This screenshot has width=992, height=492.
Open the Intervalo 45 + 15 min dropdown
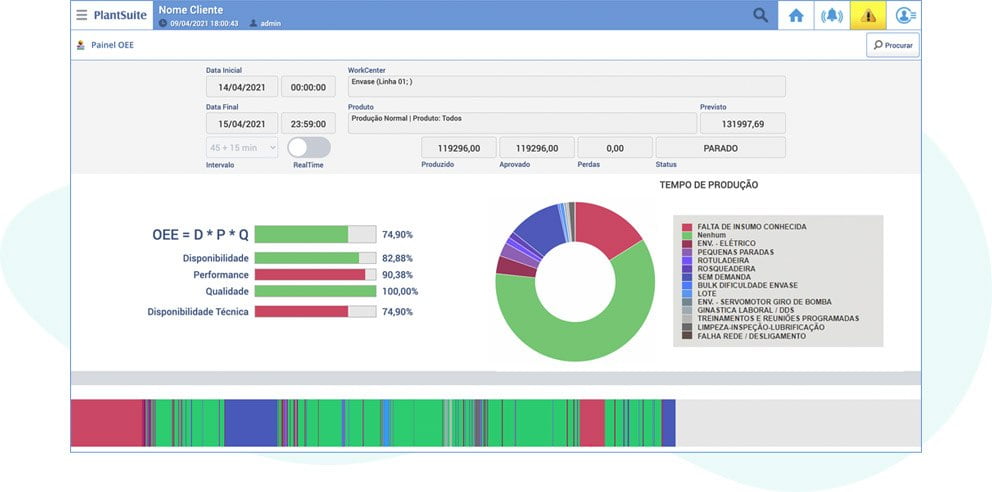coord(242,147)
